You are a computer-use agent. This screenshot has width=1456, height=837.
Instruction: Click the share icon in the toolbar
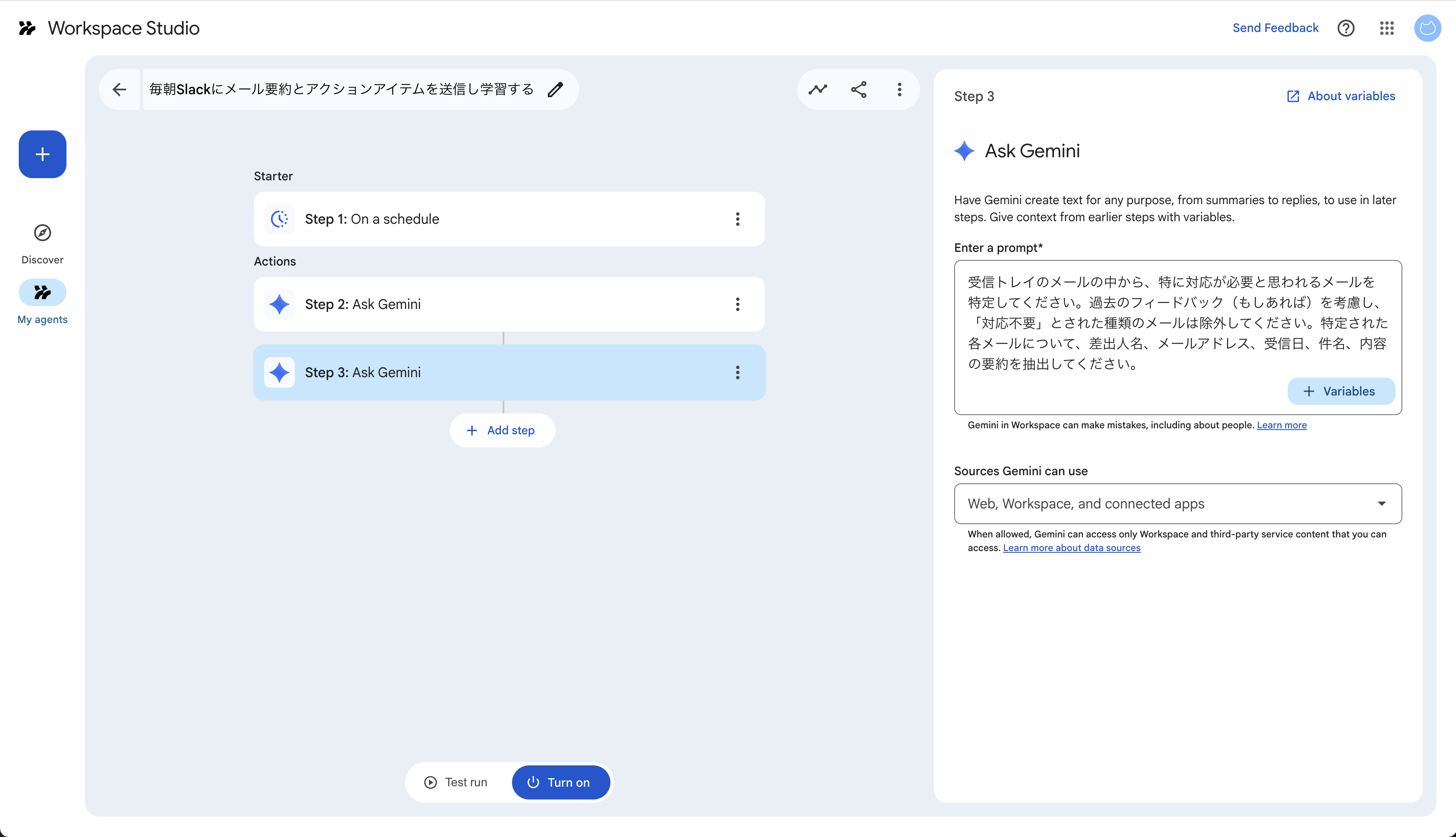pos(858,89)
